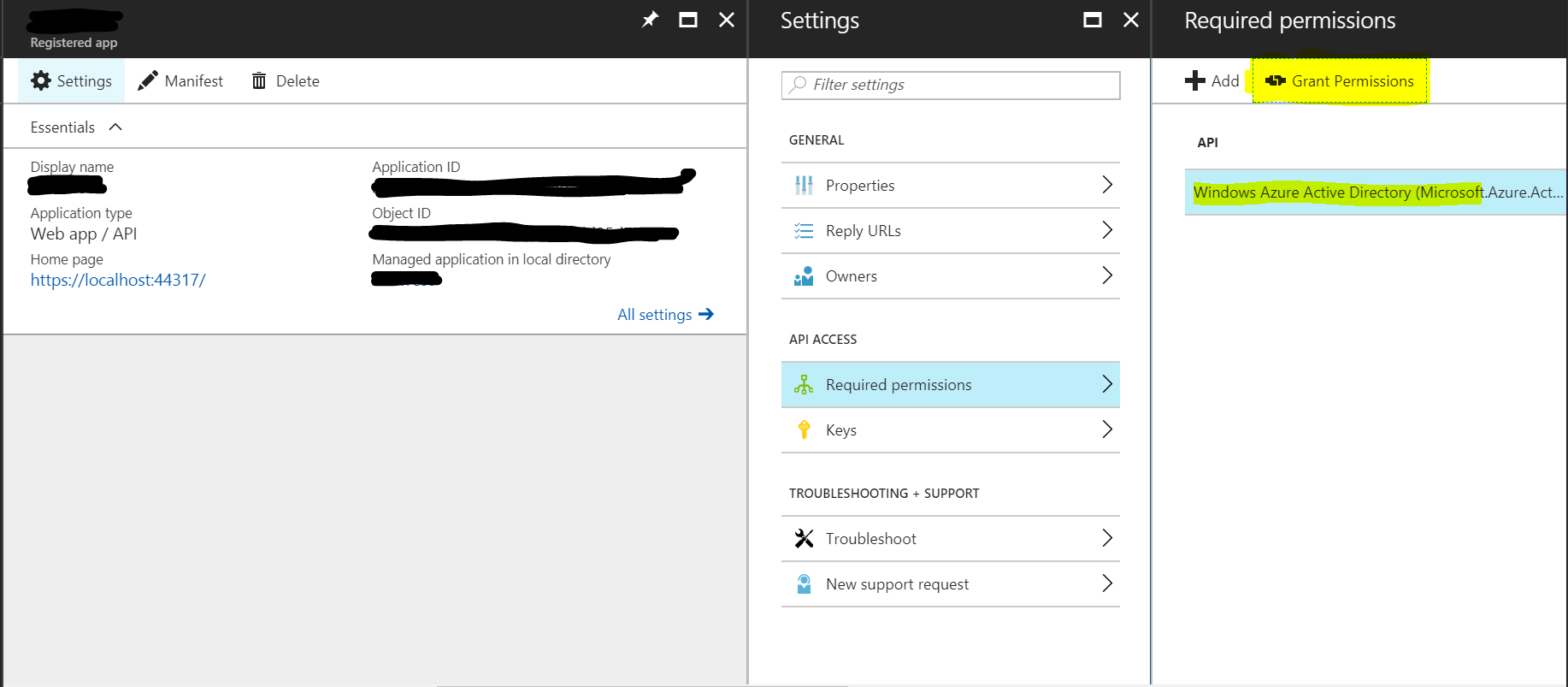Click the Owners settings label
1568x687 pixels.
[x=852, y=275]
